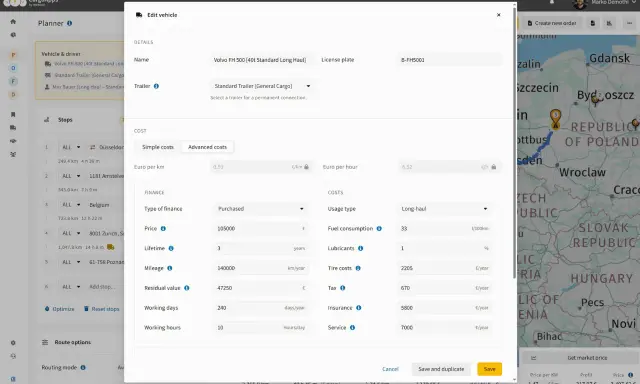Screen dimensions: 640x384
Task: Click the info icon next to Trailer
Action: [156, 86]
